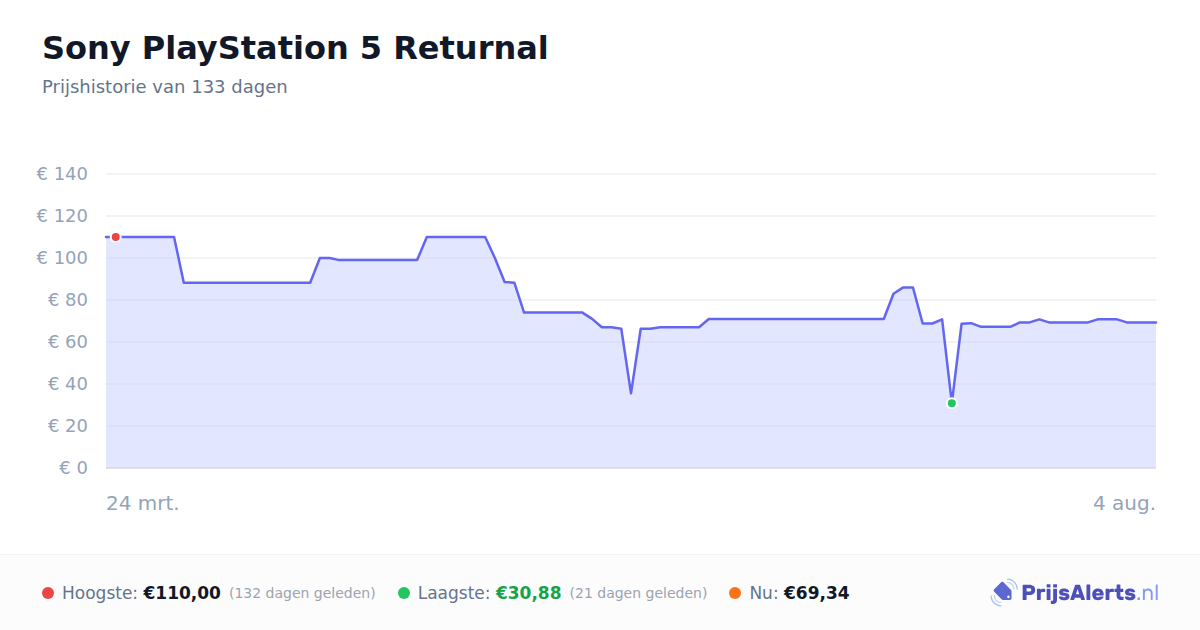Click the highest price €110,00 value
Image resolution: width=1200 pixels, height=630 pixels.
point(182,593)
